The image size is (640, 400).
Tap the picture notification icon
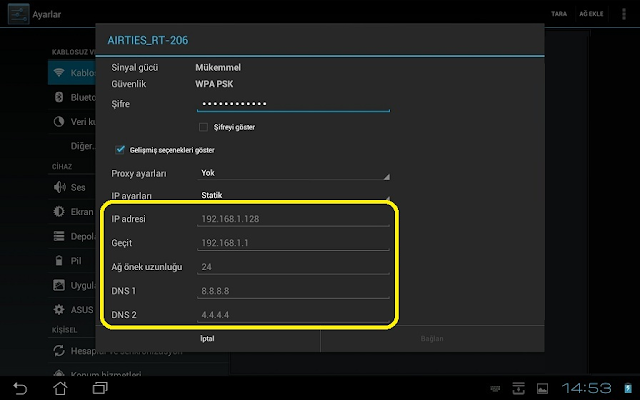pos(542,388)
